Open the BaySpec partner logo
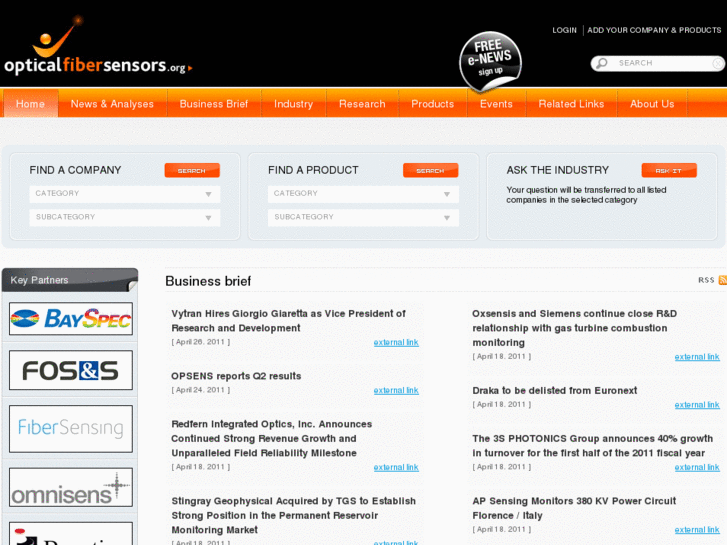 click(71, 319)
